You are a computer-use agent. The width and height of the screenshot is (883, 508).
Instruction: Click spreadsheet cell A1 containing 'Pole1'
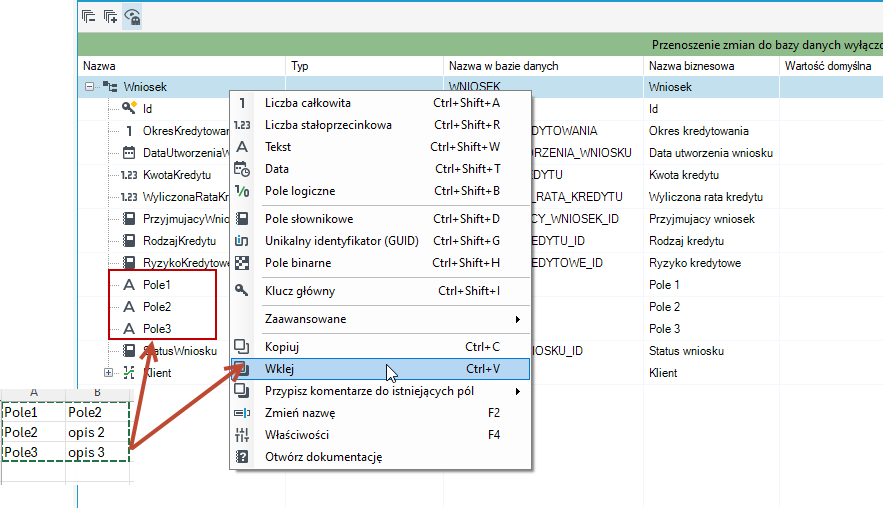pos(34,412)
